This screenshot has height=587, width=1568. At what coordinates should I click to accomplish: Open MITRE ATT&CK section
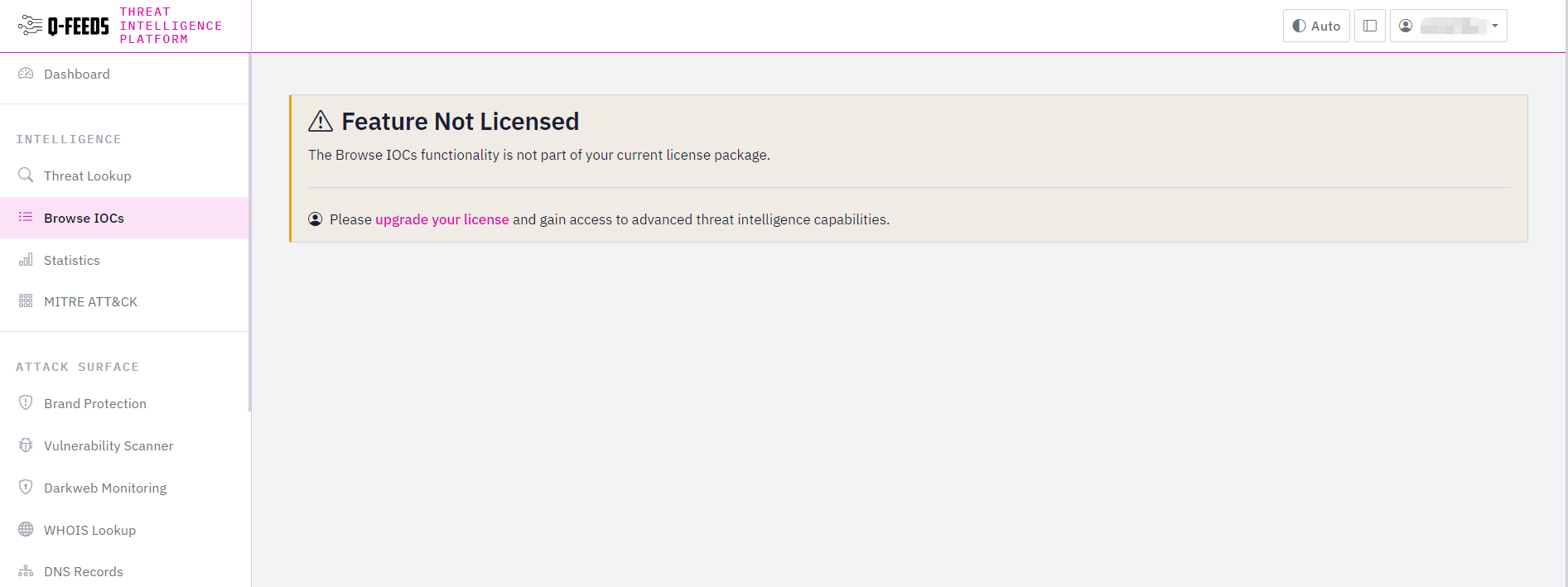click(x=124, y=301)
